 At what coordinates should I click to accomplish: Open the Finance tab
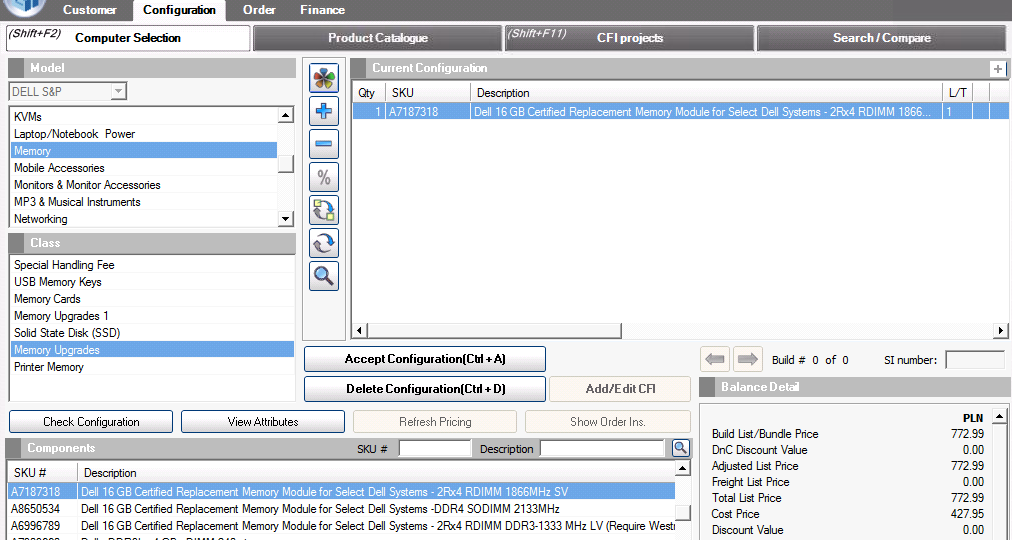tap(323, 10)
